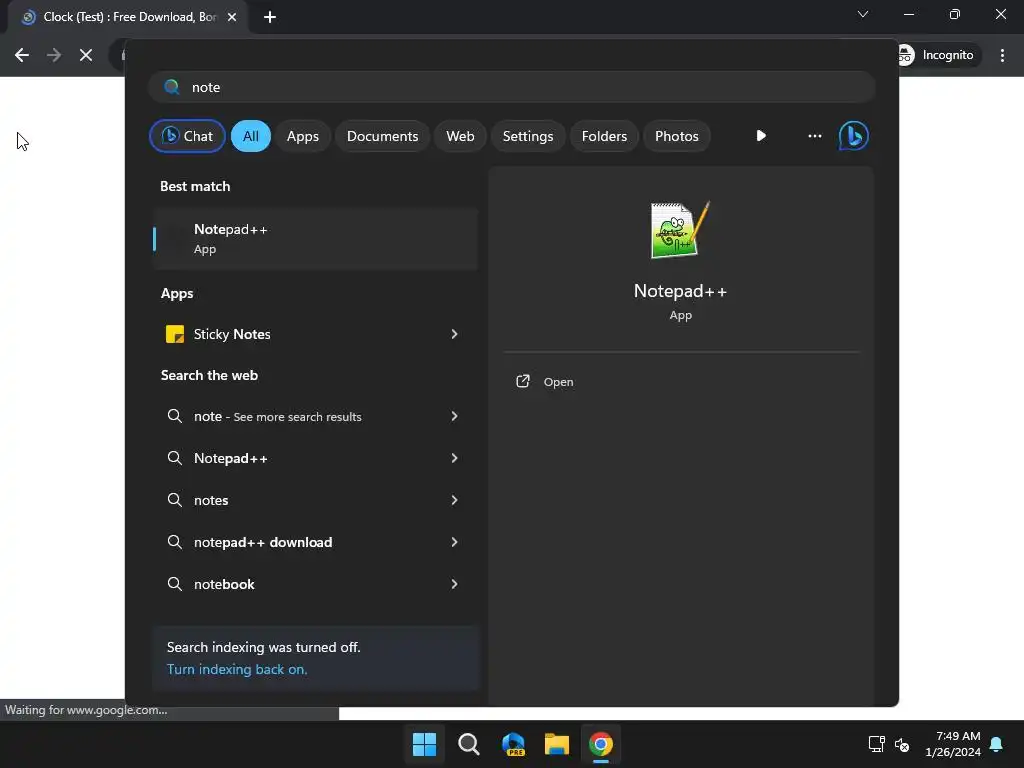Filter search results by Documents
The image size is (1024, 768).
pos(382,136)
